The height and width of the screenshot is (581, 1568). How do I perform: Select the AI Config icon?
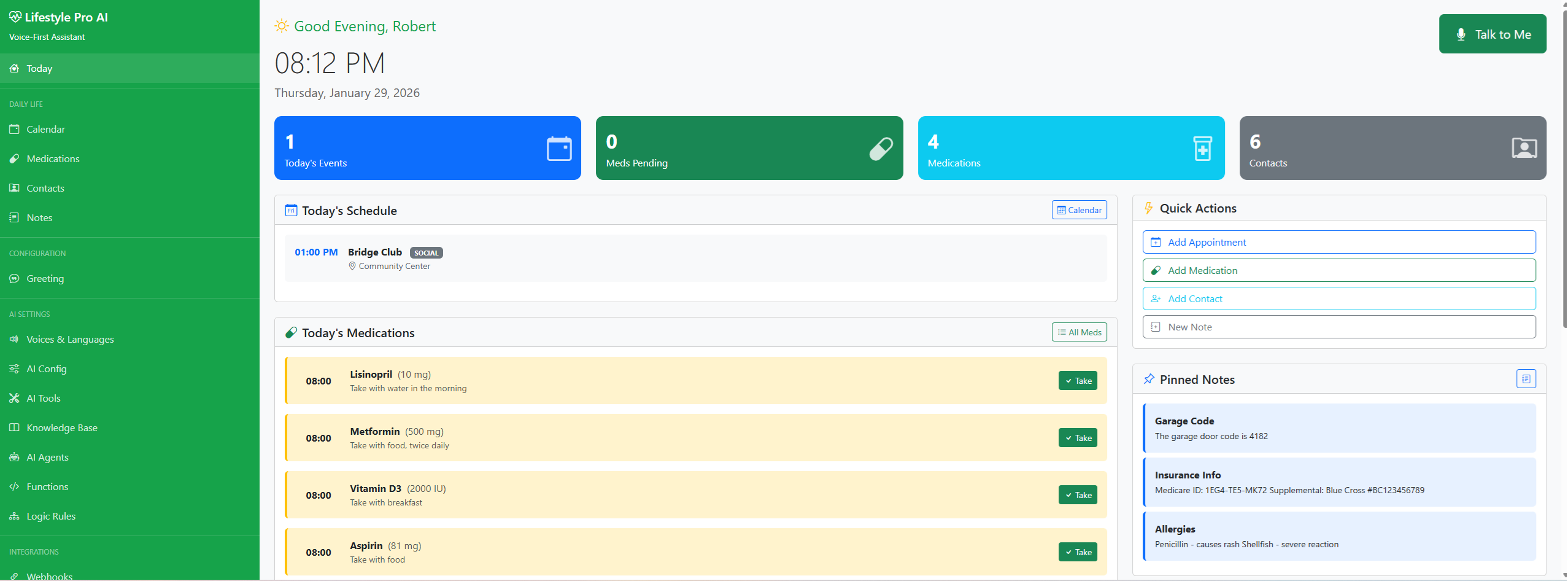tap(14, 368)
